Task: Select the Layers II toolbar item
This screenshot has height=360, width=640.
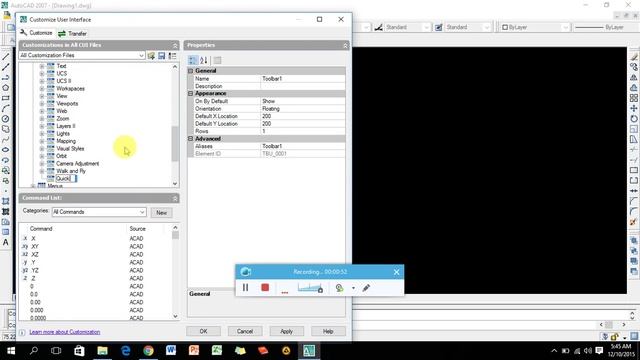Action: 66,126
